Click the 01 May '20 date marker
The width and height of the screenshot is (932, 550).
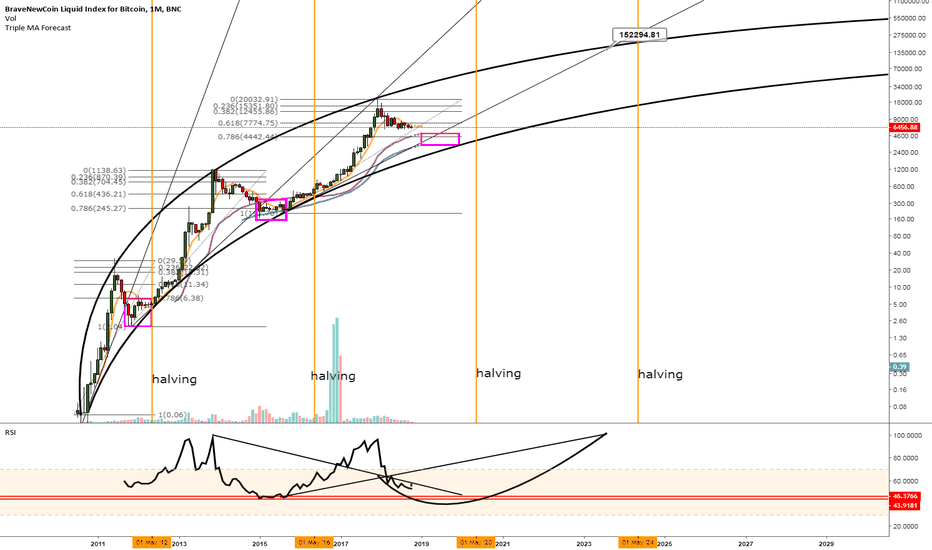coord(476,542)
